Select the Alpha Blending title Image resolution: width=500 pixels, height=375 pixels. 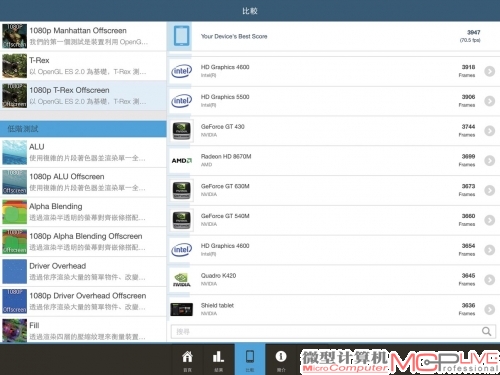click(56, 206)
